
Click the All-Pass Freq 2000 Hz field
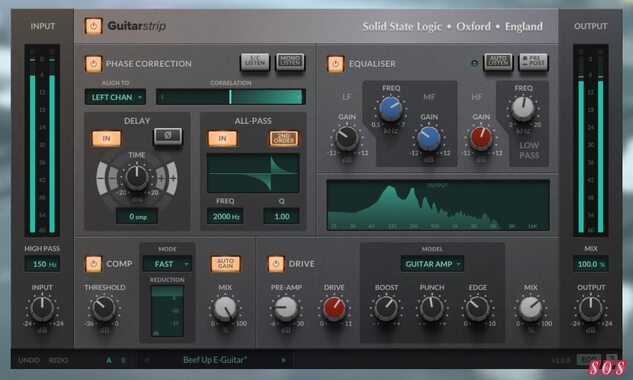[x=225, y=216]
